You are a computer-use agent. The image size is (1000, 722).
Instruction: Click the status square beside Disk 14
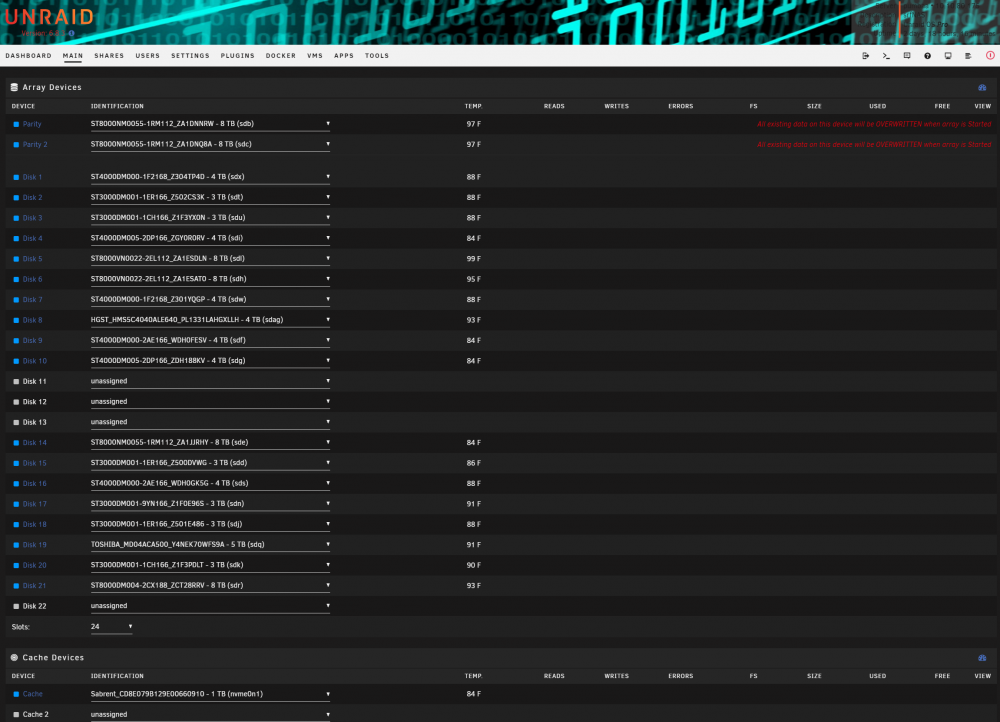pos(16,443)
